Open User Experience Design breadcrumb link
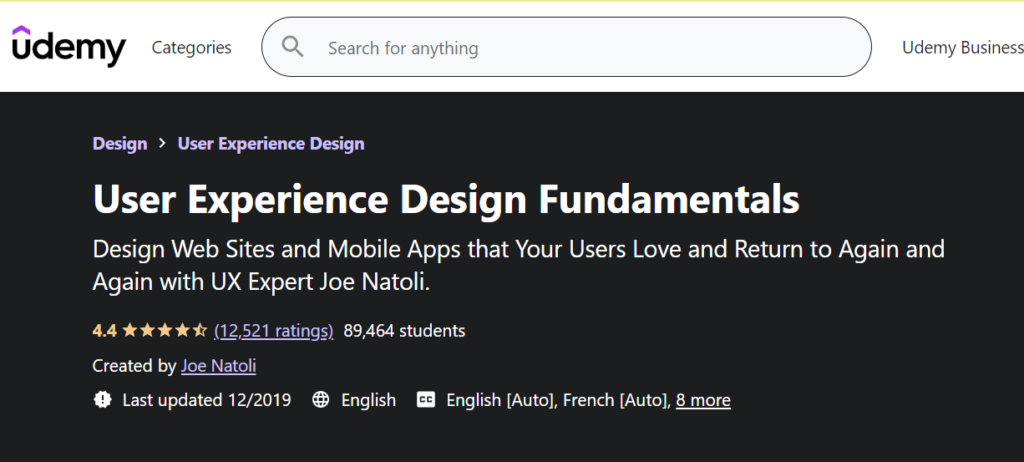This screenshot has height=462, width=1024. point(271,144)
